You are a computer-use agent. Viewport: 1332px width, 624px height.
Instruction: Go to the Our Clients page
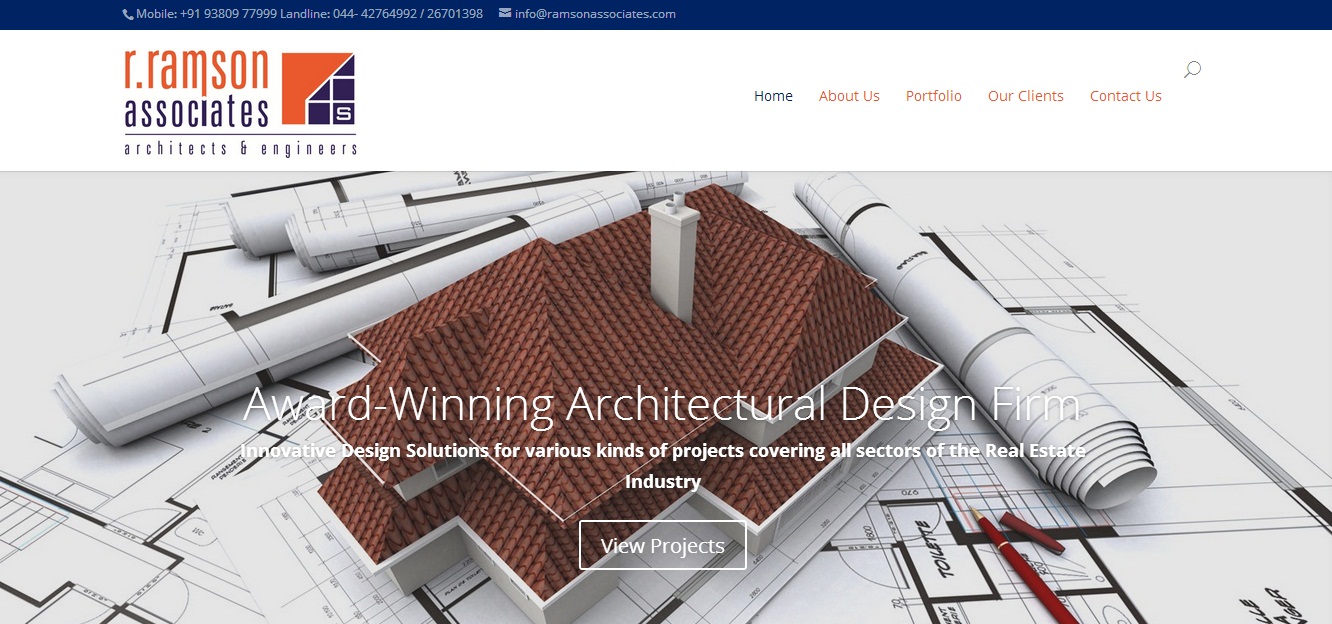point(1026,96)
